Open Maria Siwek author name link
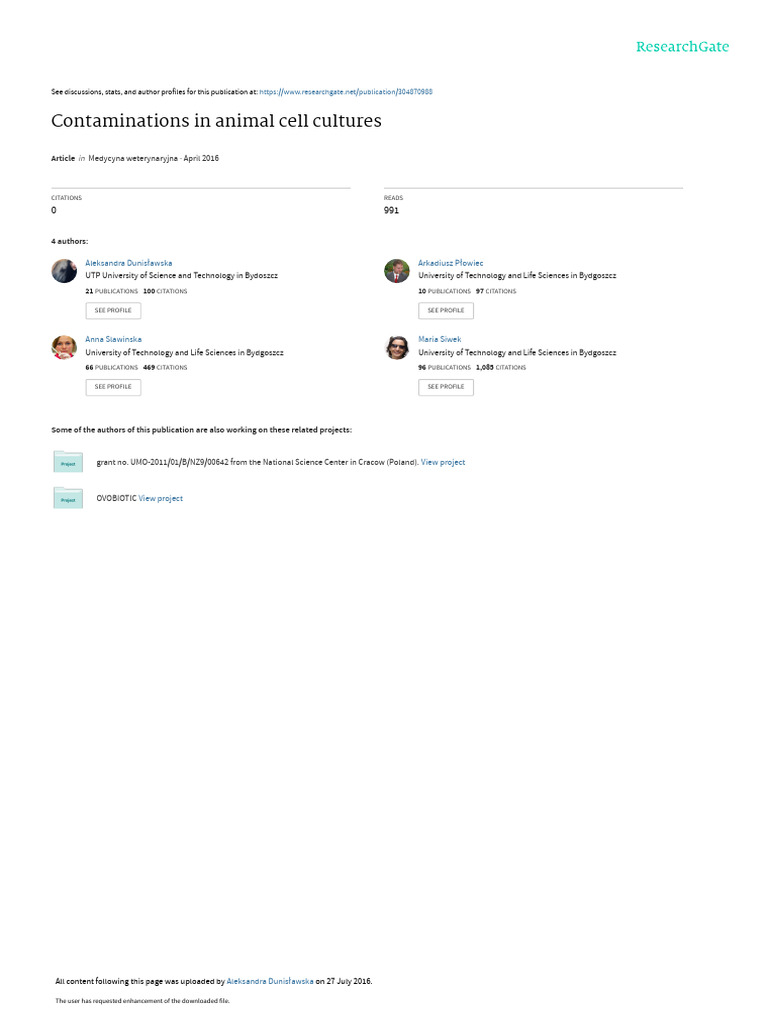This screenshot has width=768, height=1024. point(440,340)
